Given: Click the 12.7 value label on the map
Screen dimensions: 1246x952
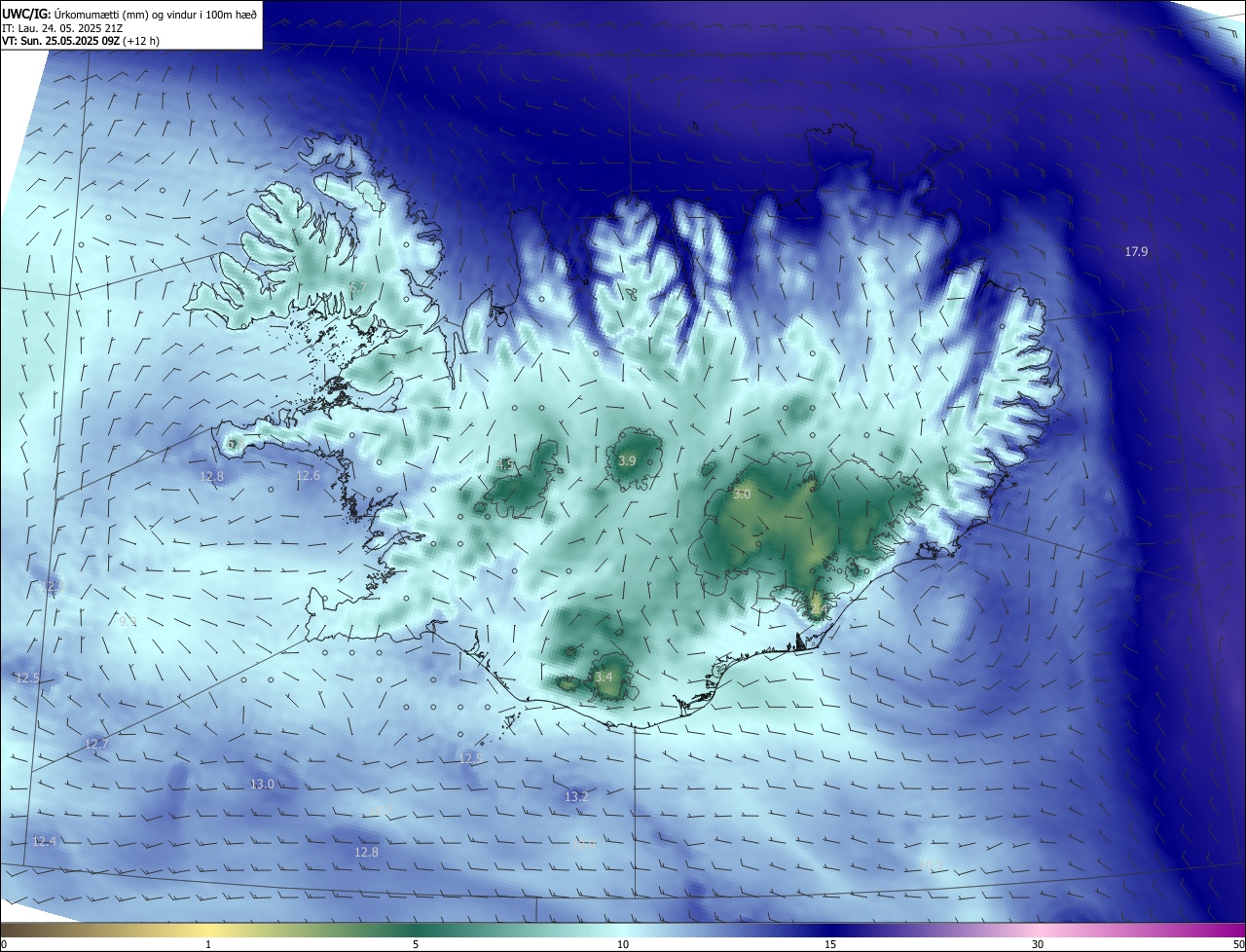Looking at the screenshot, I should (x=96, y=745).
